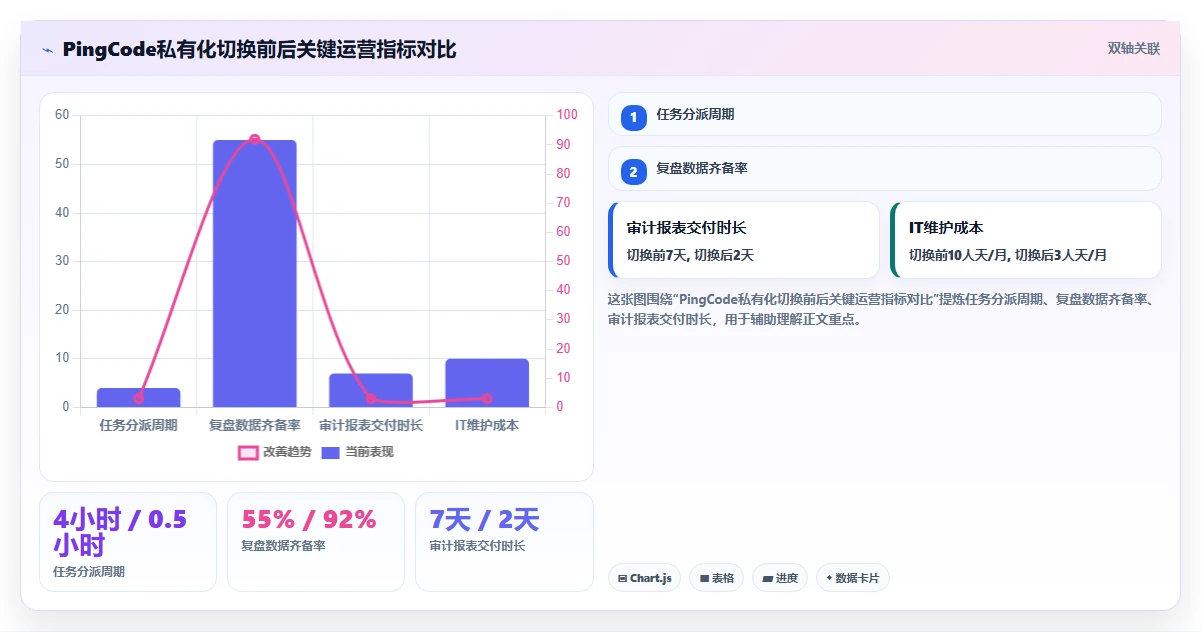Screen dimensions: 1201x632
Task: Click the IT维护成本 bar in chart
Action: coord(487,383)
